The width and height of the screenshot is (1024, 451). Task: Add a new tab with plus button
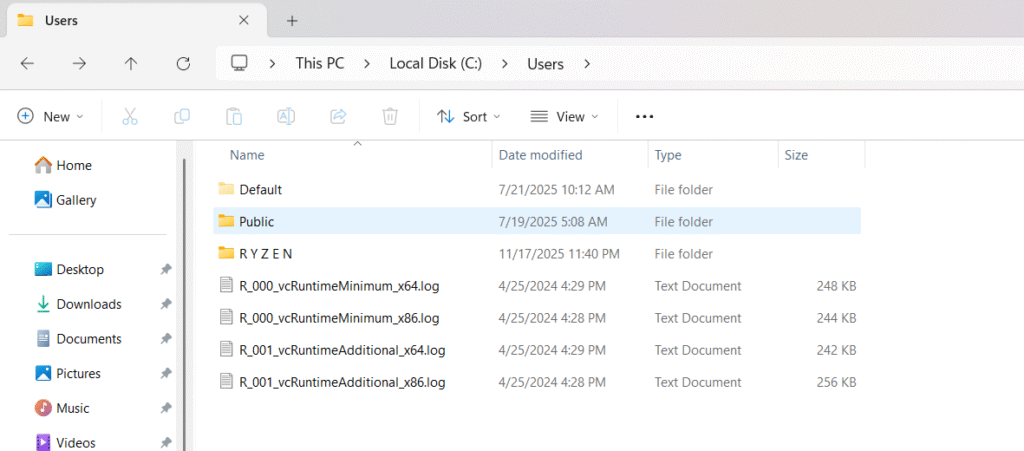292,20
